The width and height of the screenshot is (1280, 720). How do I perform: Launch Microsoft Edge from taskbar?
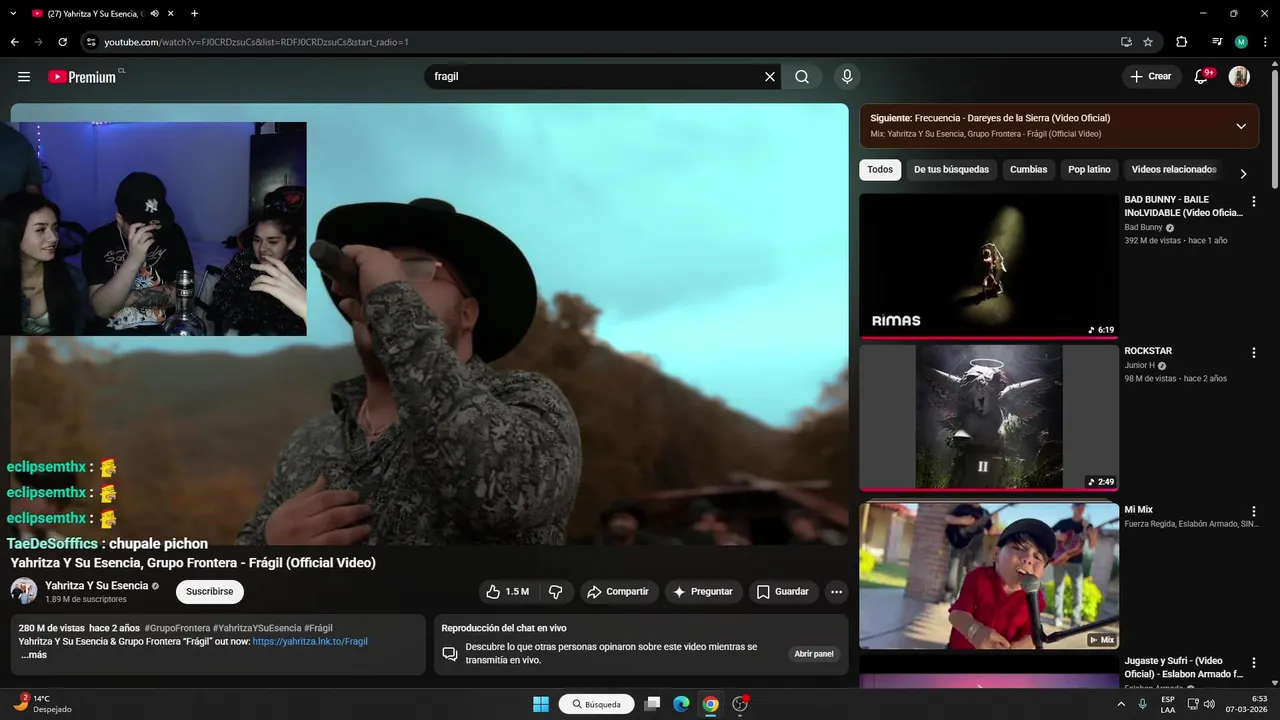(x=681, y=704)
